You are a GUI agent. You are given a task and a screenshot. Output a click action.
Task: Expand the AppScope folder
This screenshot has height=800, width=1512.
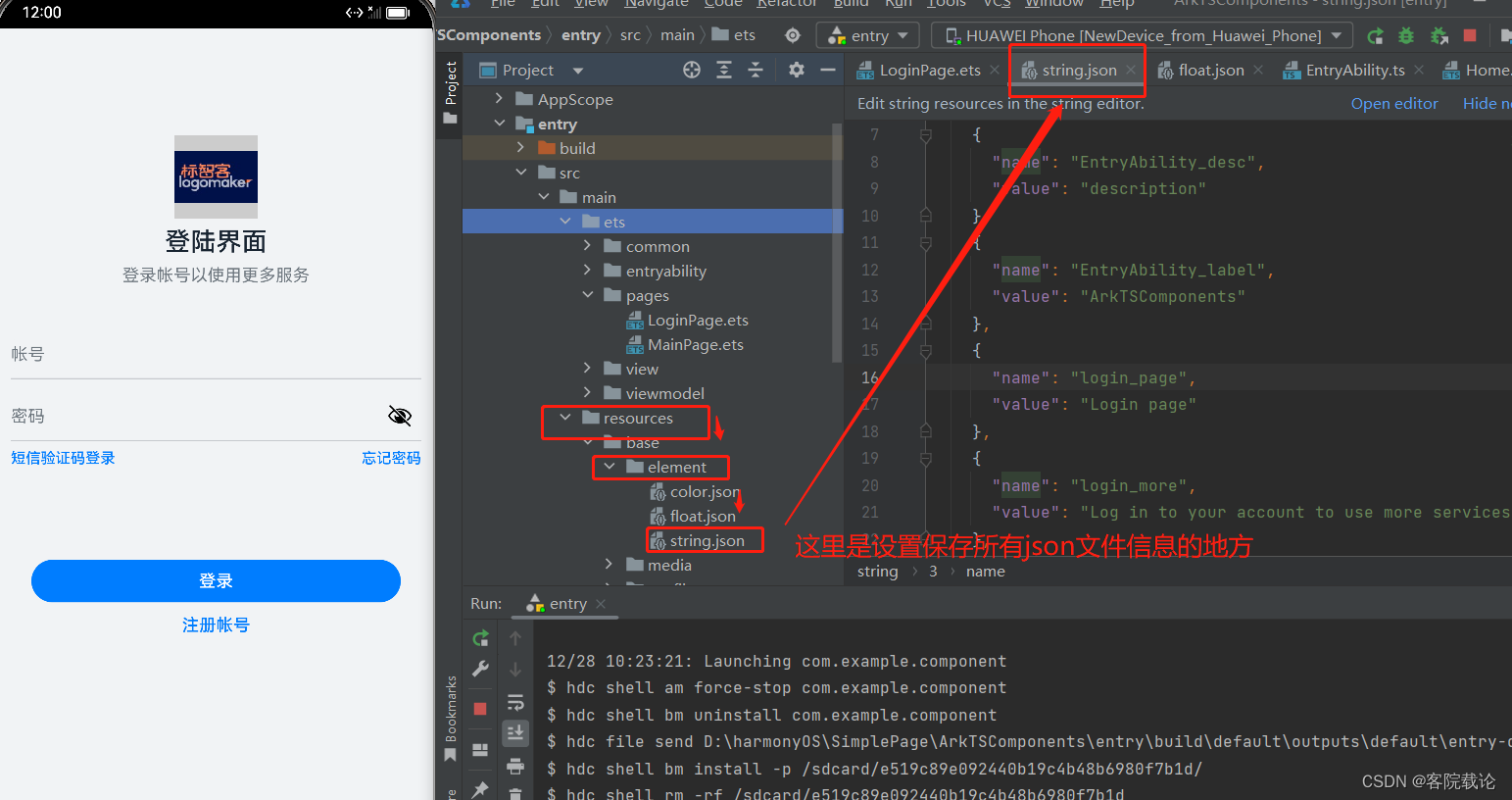pyautogui.click(x=499, y=99)
